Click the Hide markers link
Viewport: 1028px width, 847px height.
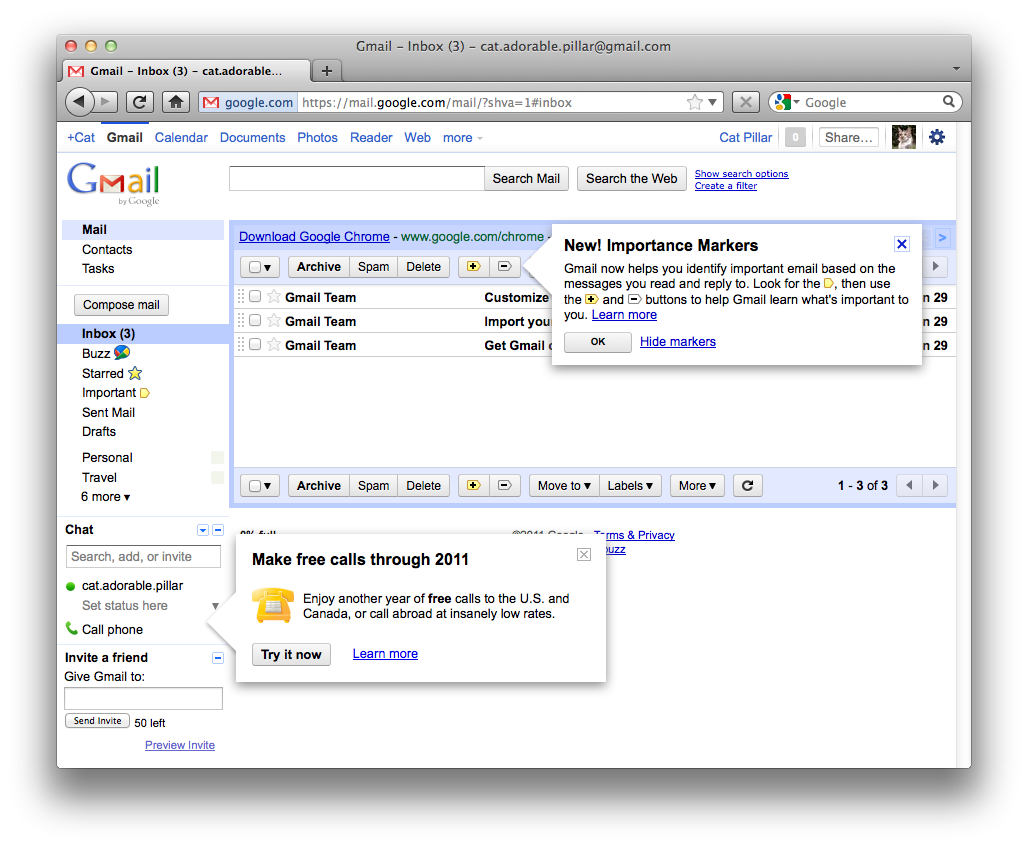[678, 342]
